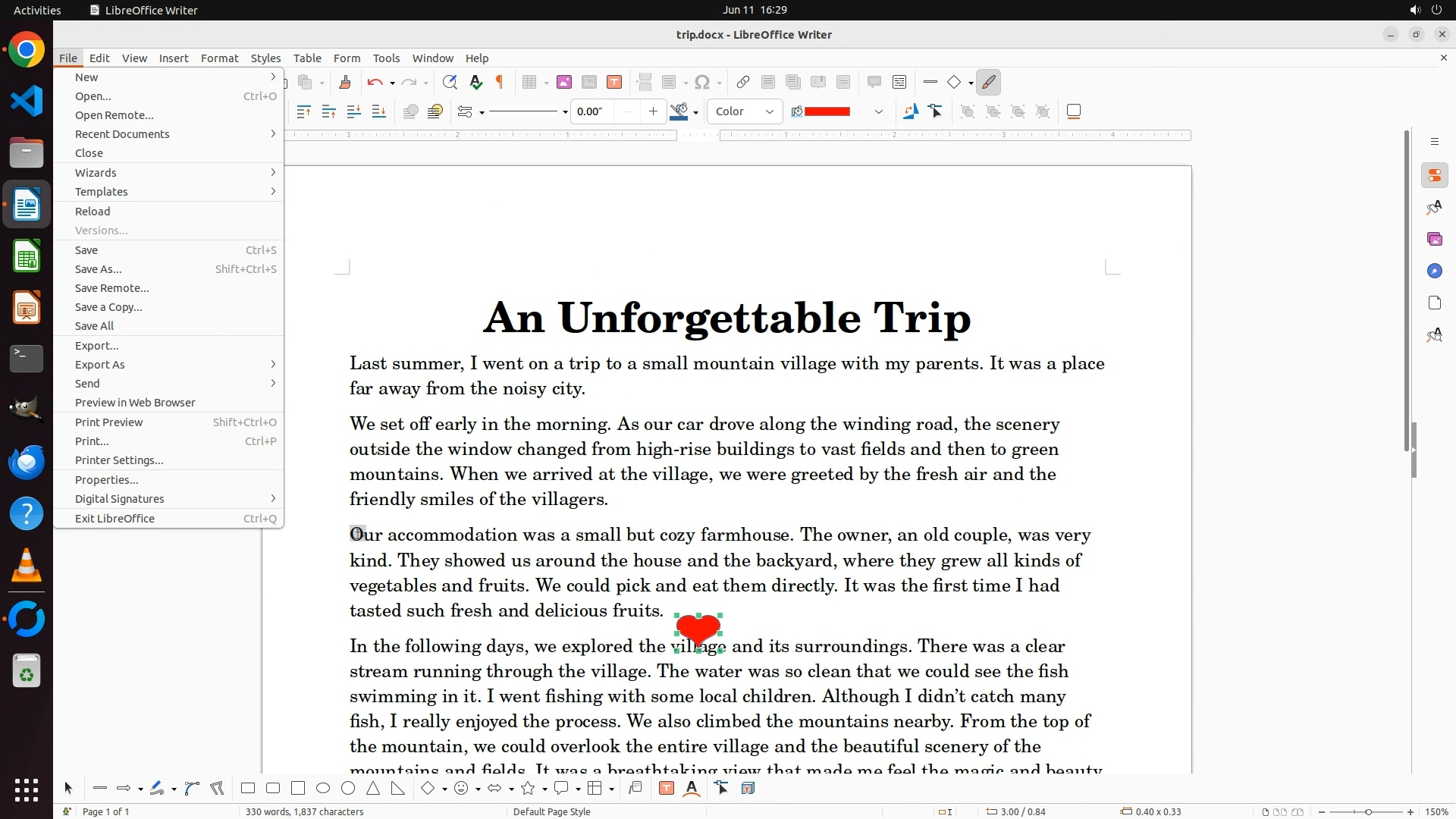Click the Fontwork text icon

pyautogui.click(x=692, y=789)
